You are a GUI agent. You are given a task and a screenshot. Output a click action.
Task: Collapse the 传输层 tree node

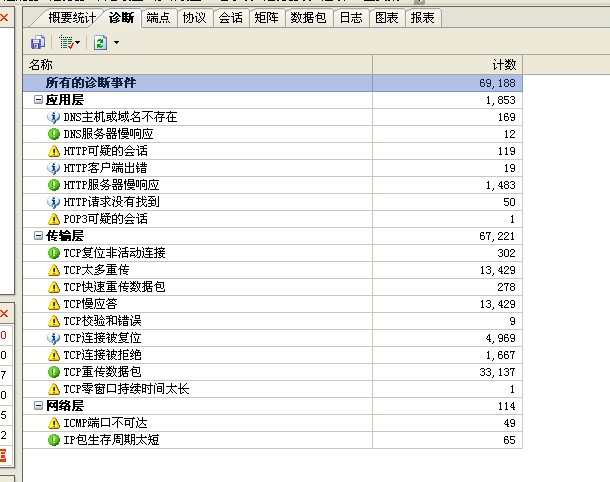click(38, 236)
